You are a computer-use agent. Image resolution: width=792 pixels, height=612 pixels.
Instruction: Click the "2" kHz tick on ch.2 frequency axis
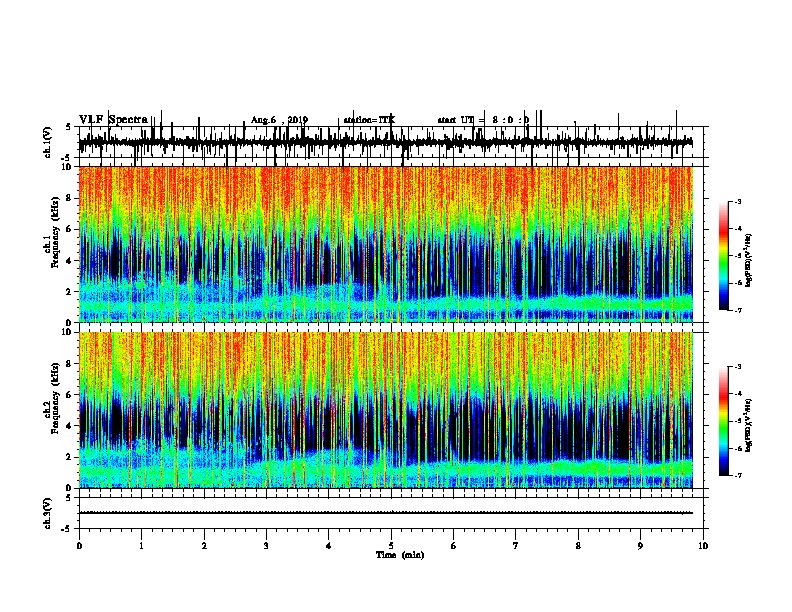(70, 457)
